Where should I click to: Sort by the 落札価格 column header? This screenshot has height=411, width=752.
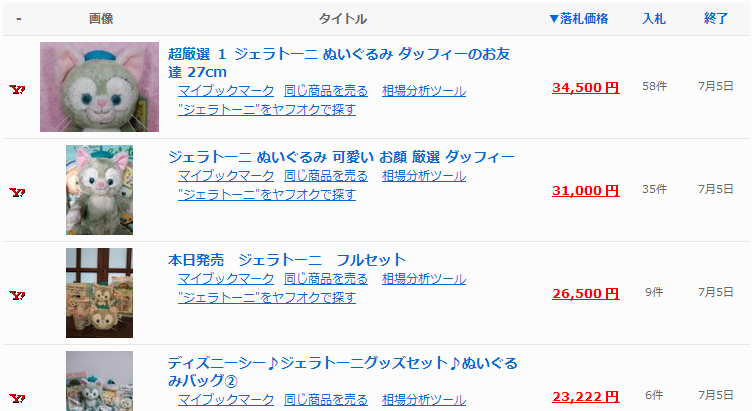tap(578, 19)
